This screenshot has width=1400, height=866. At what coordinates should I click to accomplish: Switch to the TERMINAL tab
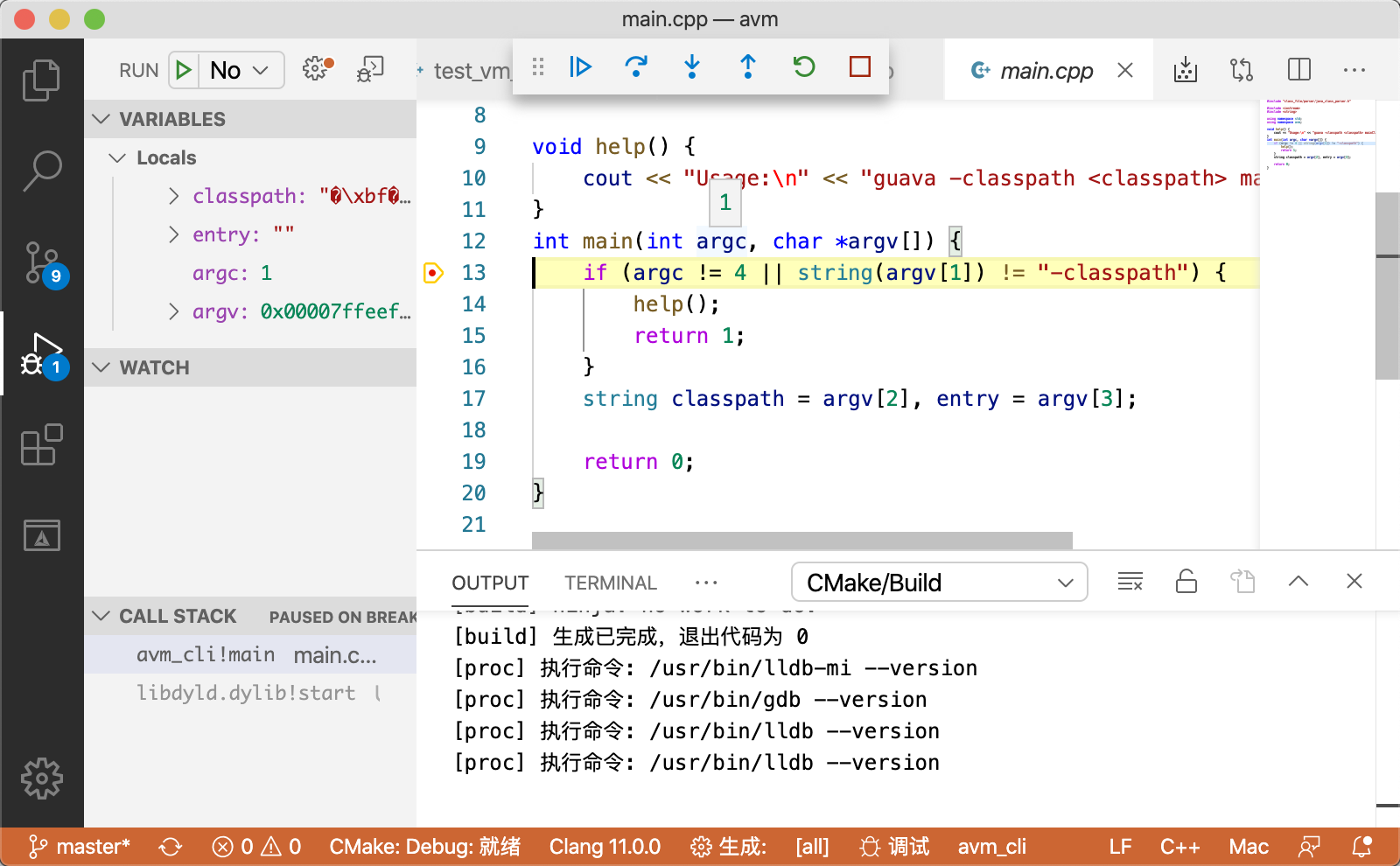(610, 583)
